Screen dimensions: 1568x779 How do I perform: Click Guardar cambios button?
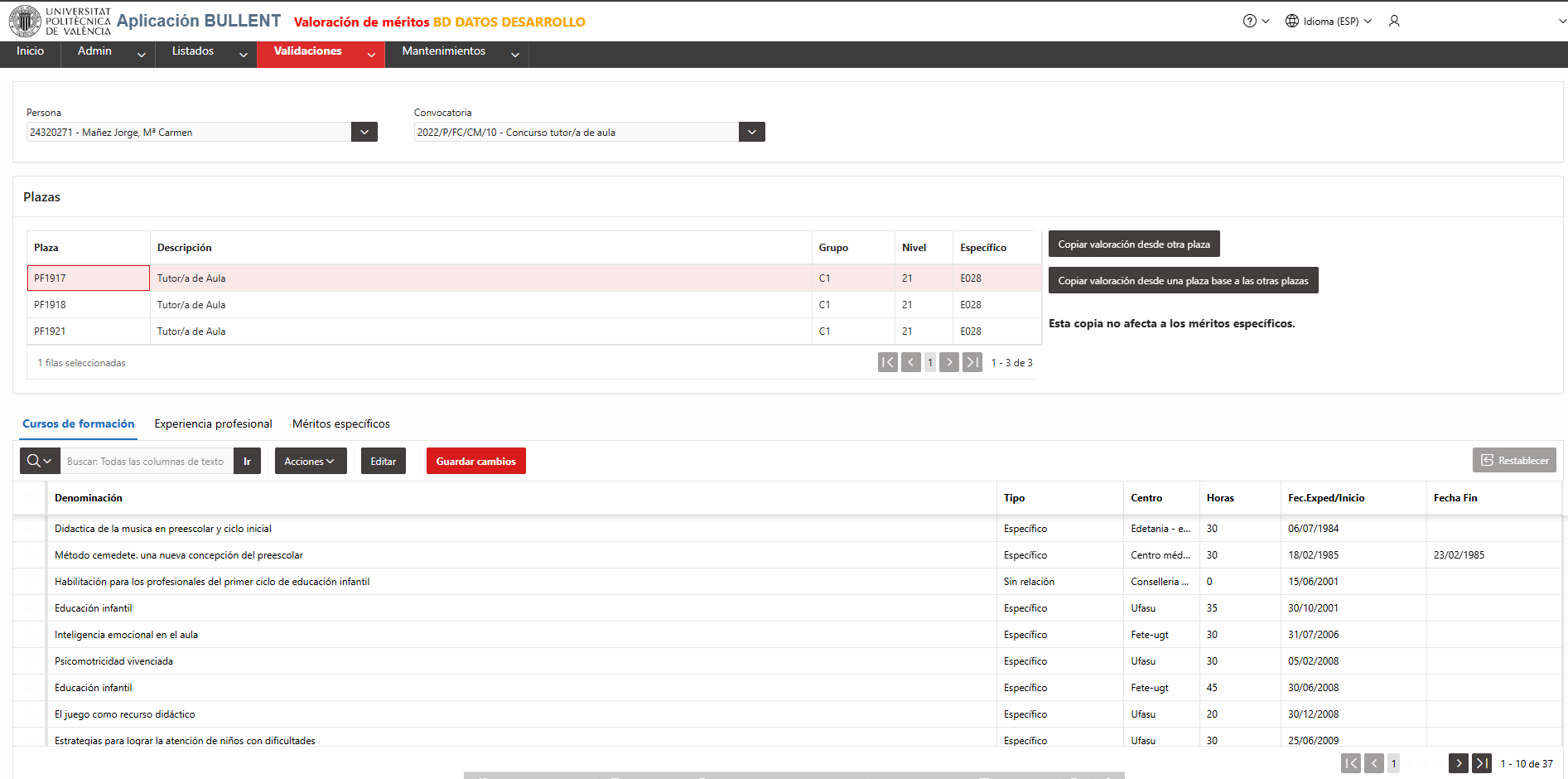[476, 461]
